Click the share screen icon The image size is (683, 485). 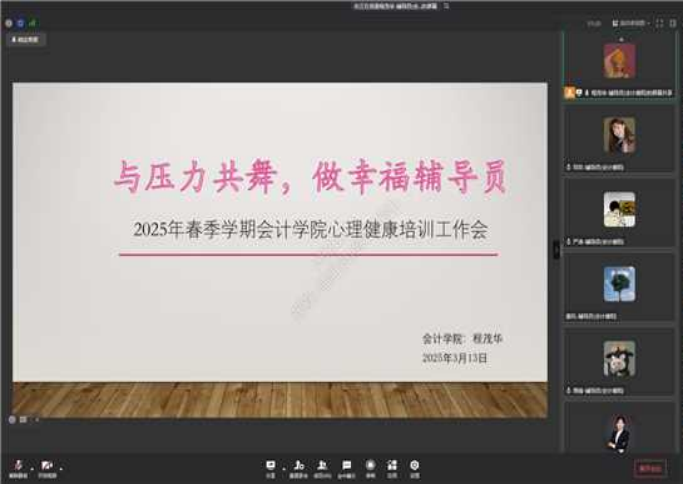click(271, 466)
